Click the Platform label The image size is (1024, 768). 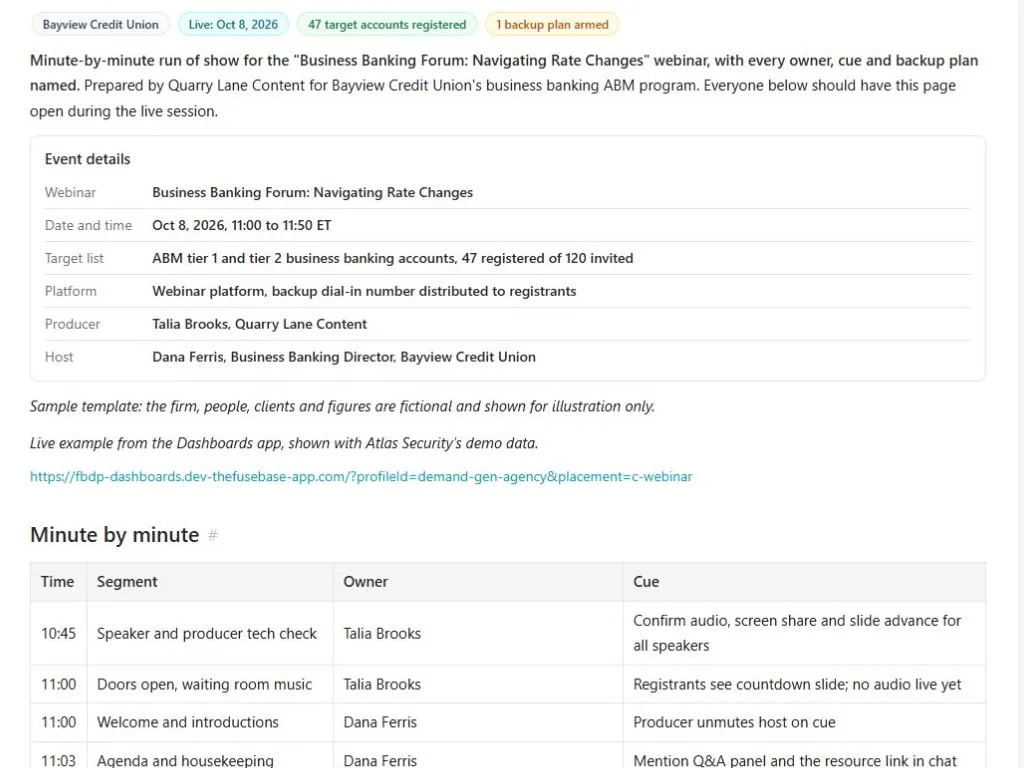click(x=71, y=291)
